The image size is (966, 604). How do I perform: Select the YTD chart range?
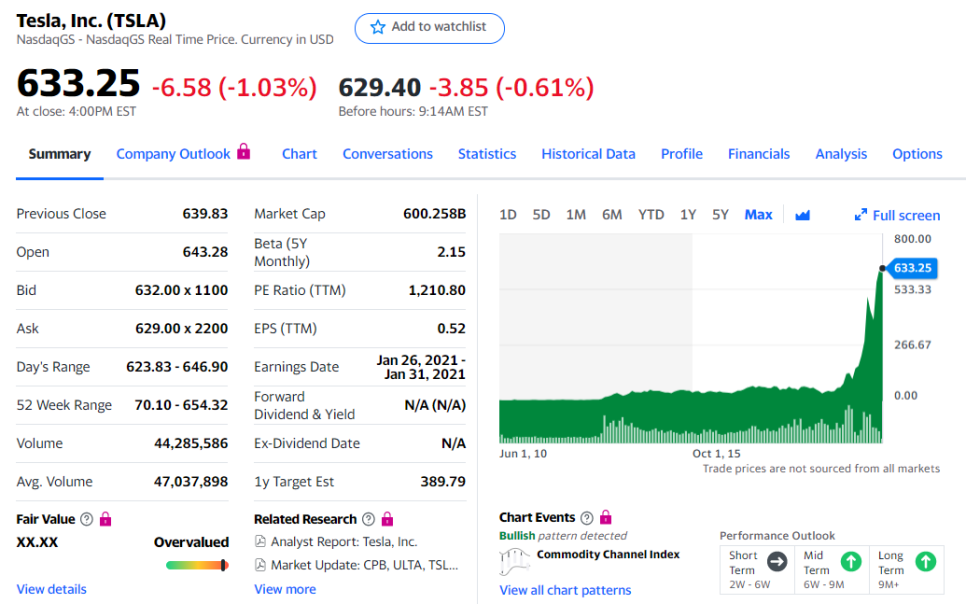651,215
